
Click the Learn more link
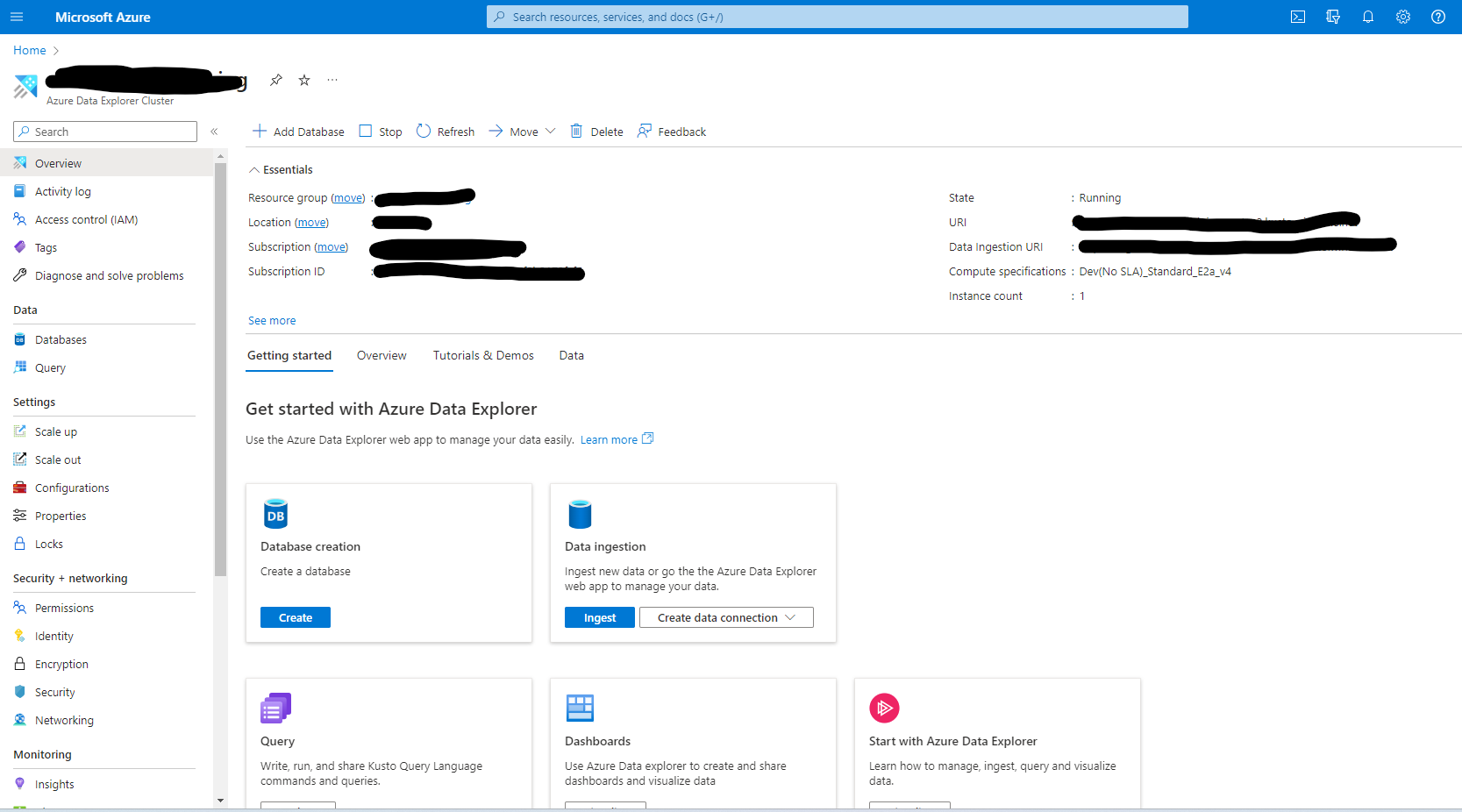click(609, 438)
